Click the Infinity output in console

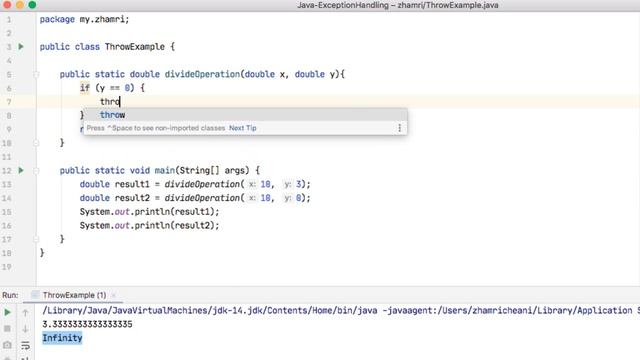(62, 338)
